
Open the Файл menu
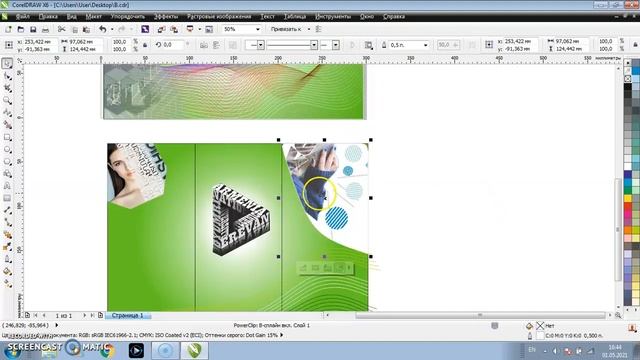point(22,16)
